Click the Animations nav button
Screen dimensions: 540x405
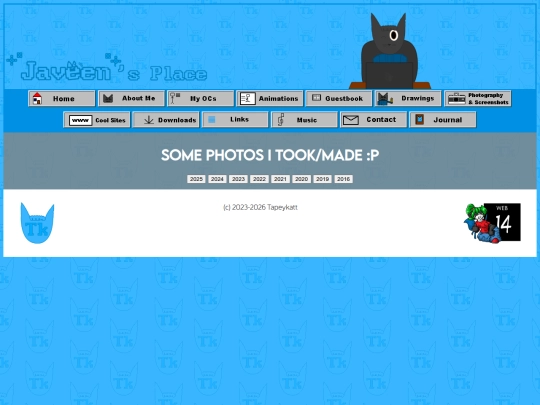pyautogui.click(x=270, y=98)
